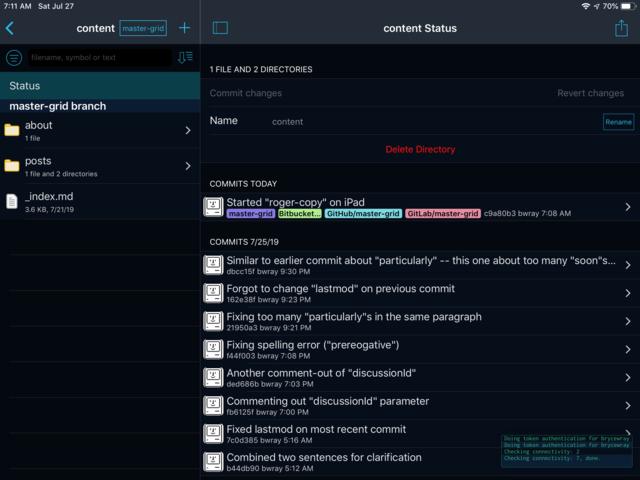Tap avatar of commit 21950a3

coord(213,321)
